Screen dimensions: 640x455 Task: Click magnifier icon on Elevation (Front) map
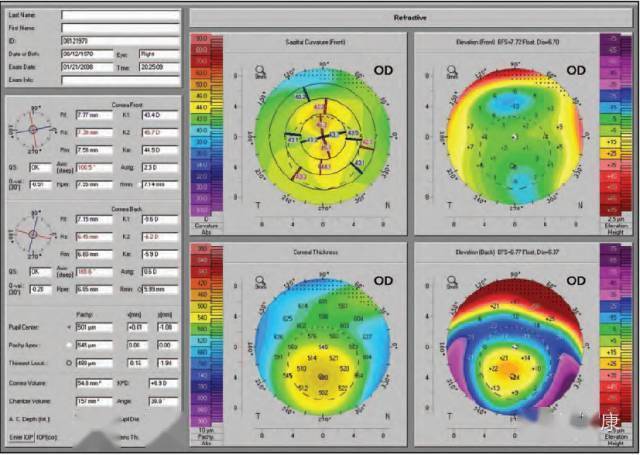[x=454, y=72]
